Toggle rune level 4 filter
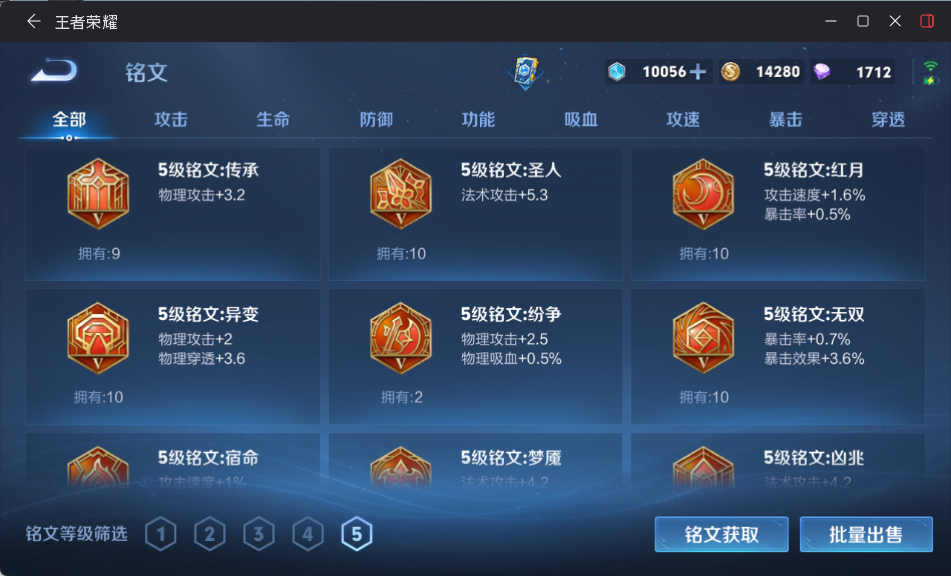Screen dimensions: 951x576 (x=307, y=534)
